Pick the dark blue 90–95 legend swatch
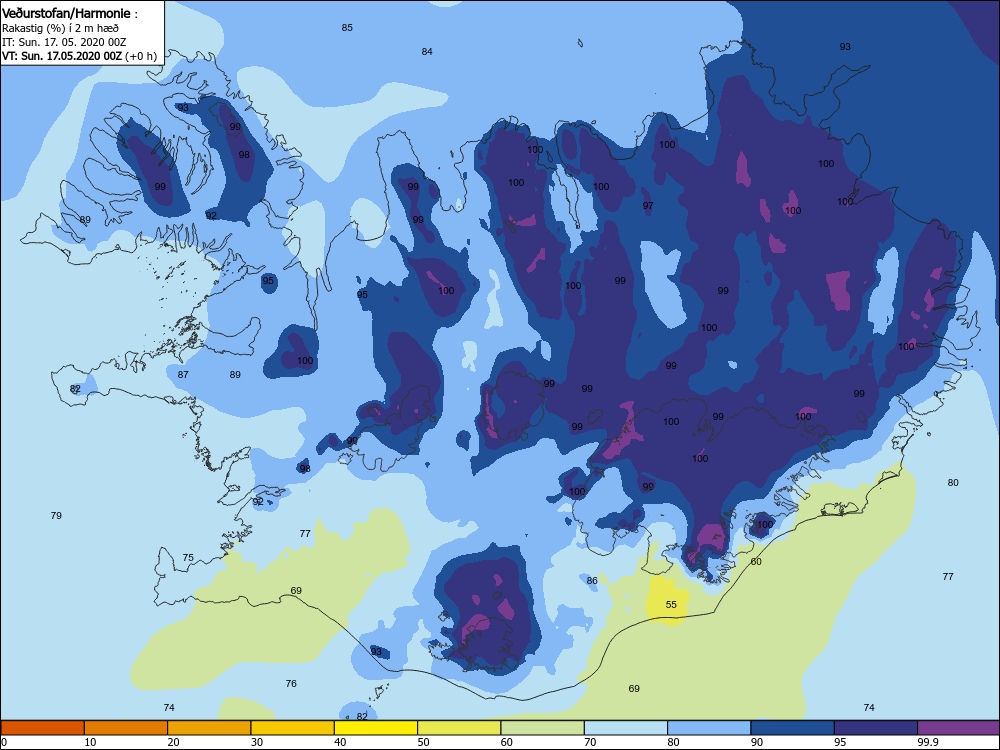 click(793, 728)
